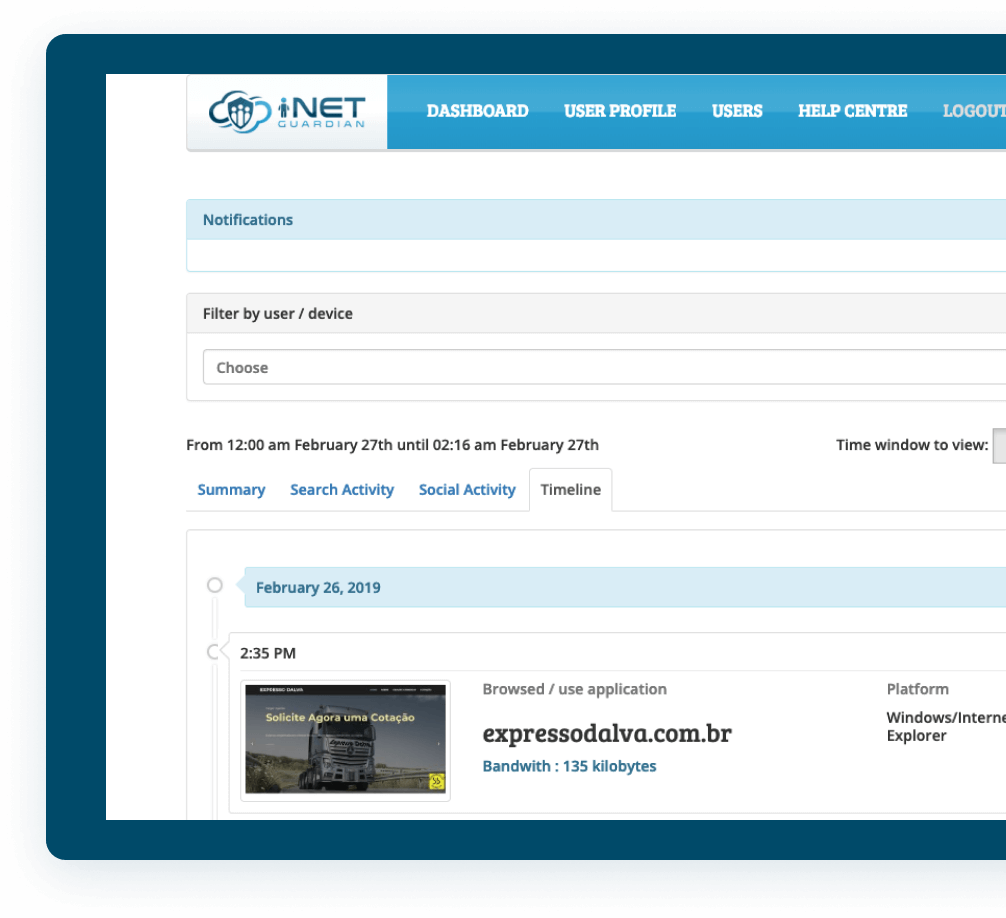
Task: Open the Help Centre link
Action: click(x=852, y=111)
